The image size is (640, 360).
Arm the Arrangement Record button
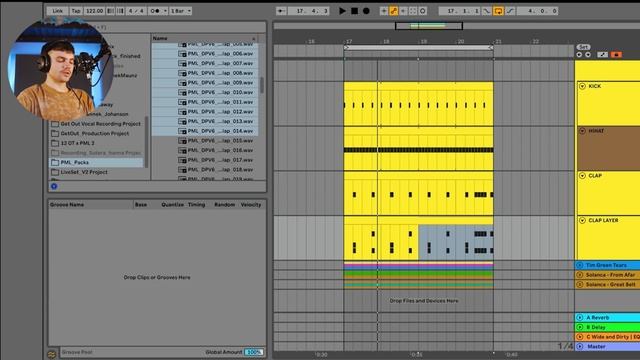pos(366,11)
